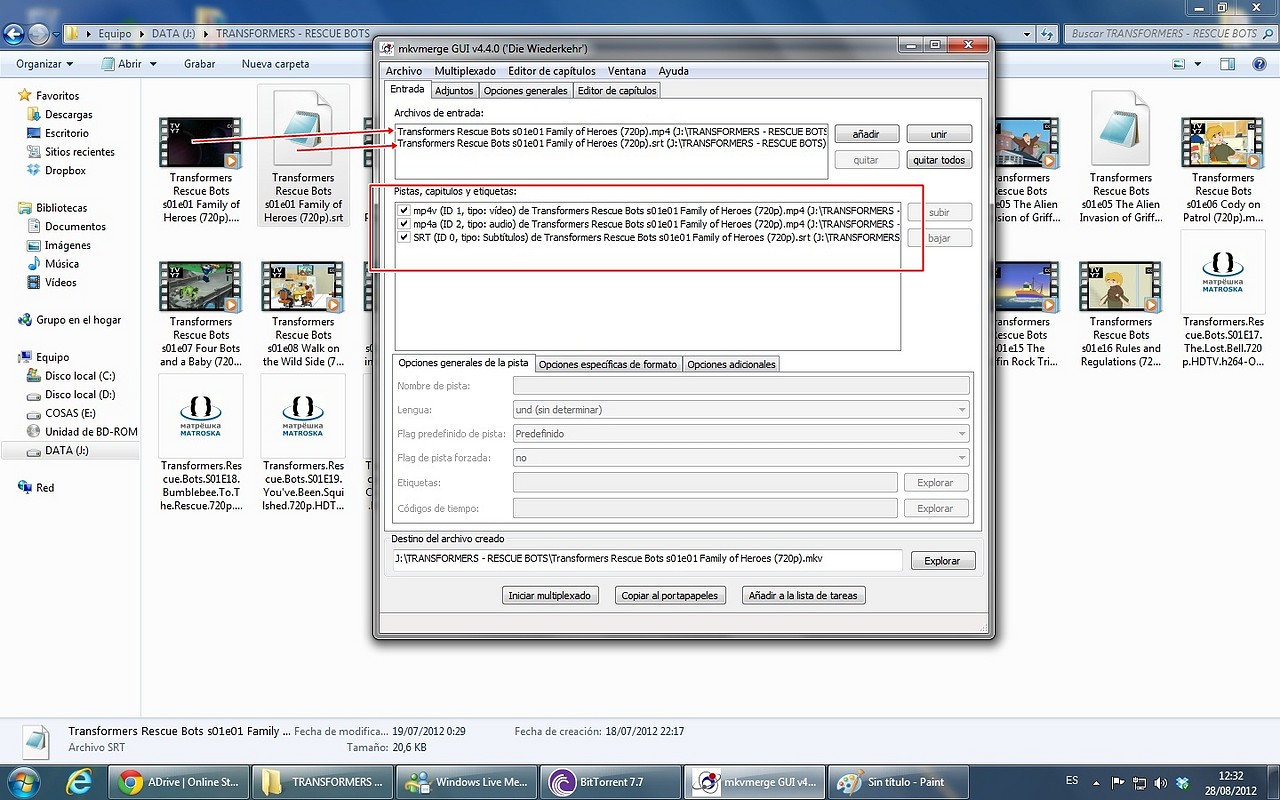The width and height of the screenshot is (1280, 800).
Task: Select Red in the navigation pane
Action: click(x=45, y=488)
